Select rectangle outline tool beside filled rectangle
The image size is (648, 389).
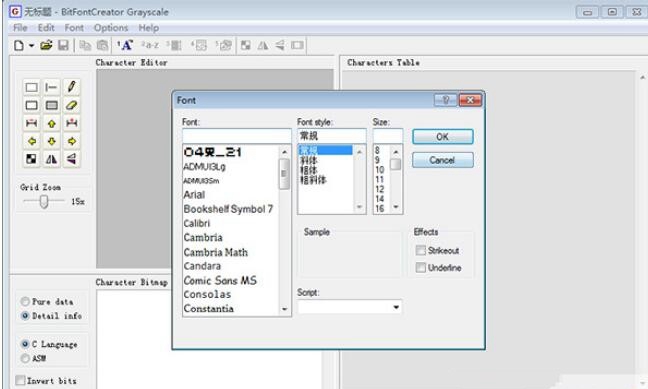click(31, 105)
